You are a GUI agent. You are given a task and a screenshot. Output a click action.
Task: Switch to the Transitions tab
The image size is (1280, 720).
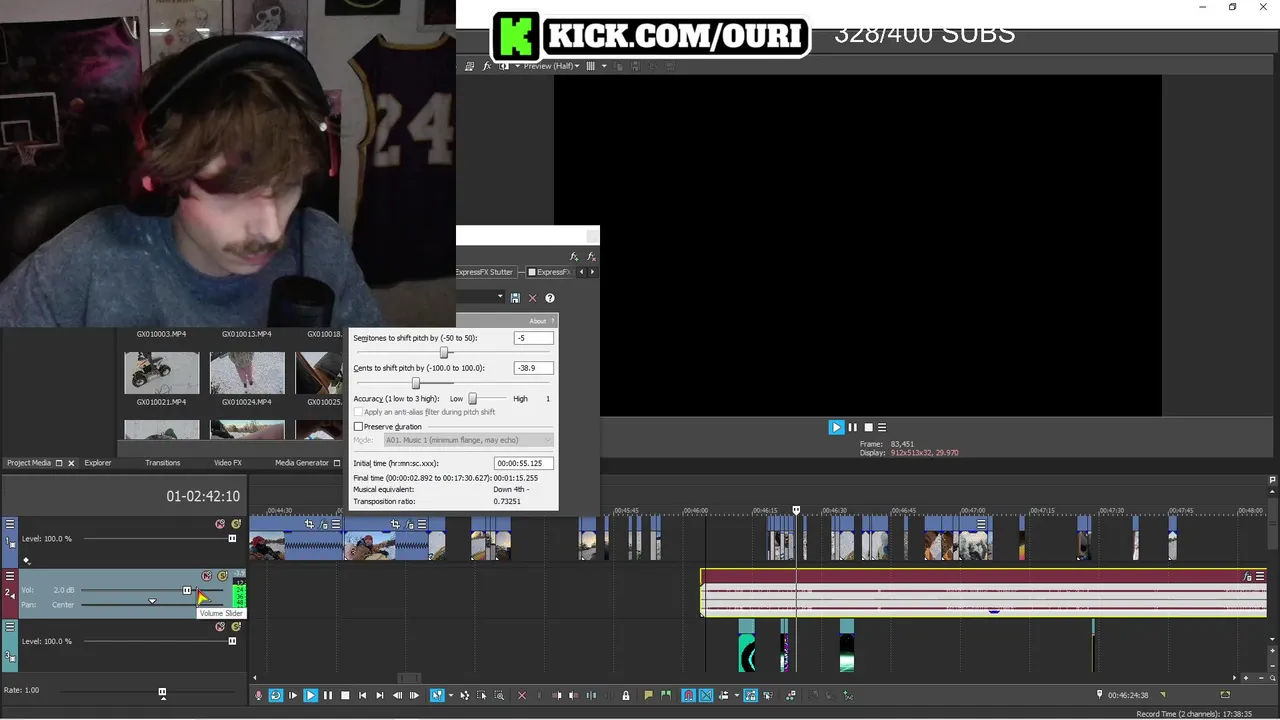[163, 463]
